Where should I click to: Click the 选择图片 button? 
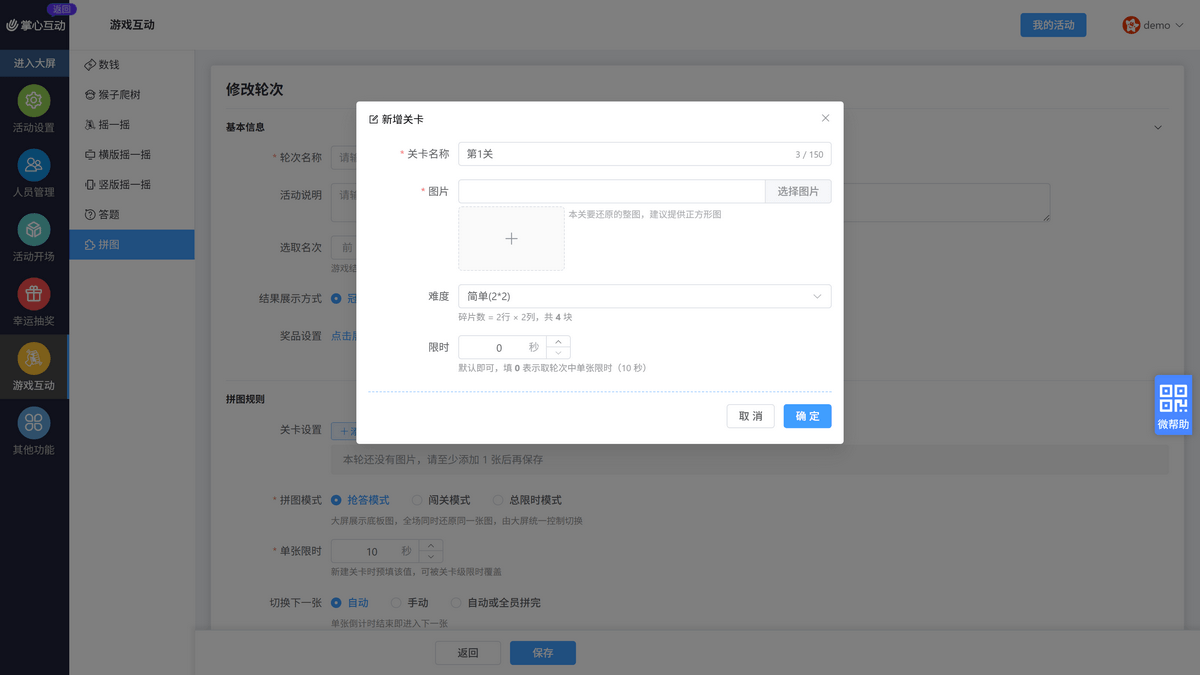(x=798, y=191)
